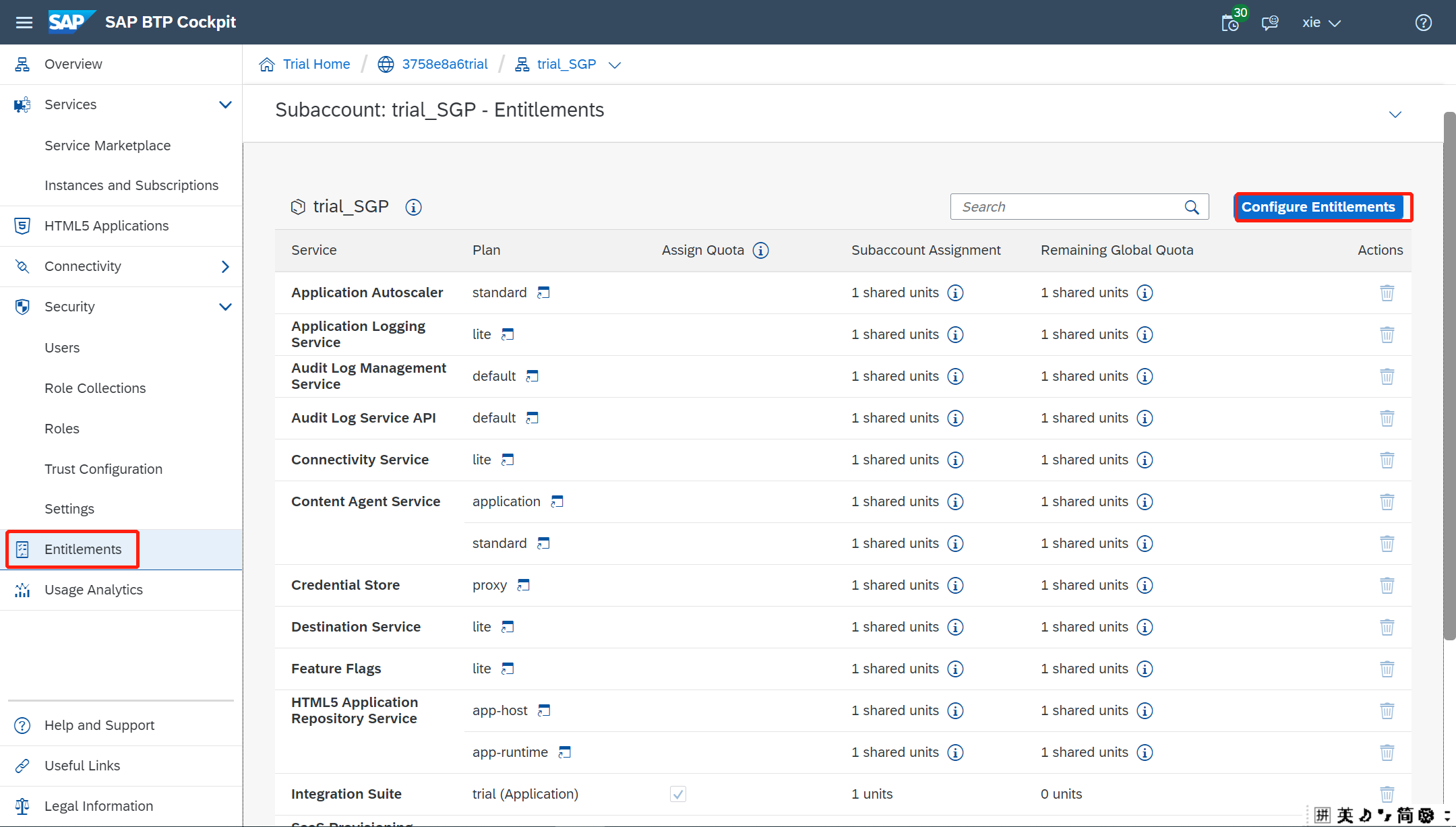Show remaining quota info for Connectivity Service
Screen dimensions: 1456x827
coord(1145,460)
